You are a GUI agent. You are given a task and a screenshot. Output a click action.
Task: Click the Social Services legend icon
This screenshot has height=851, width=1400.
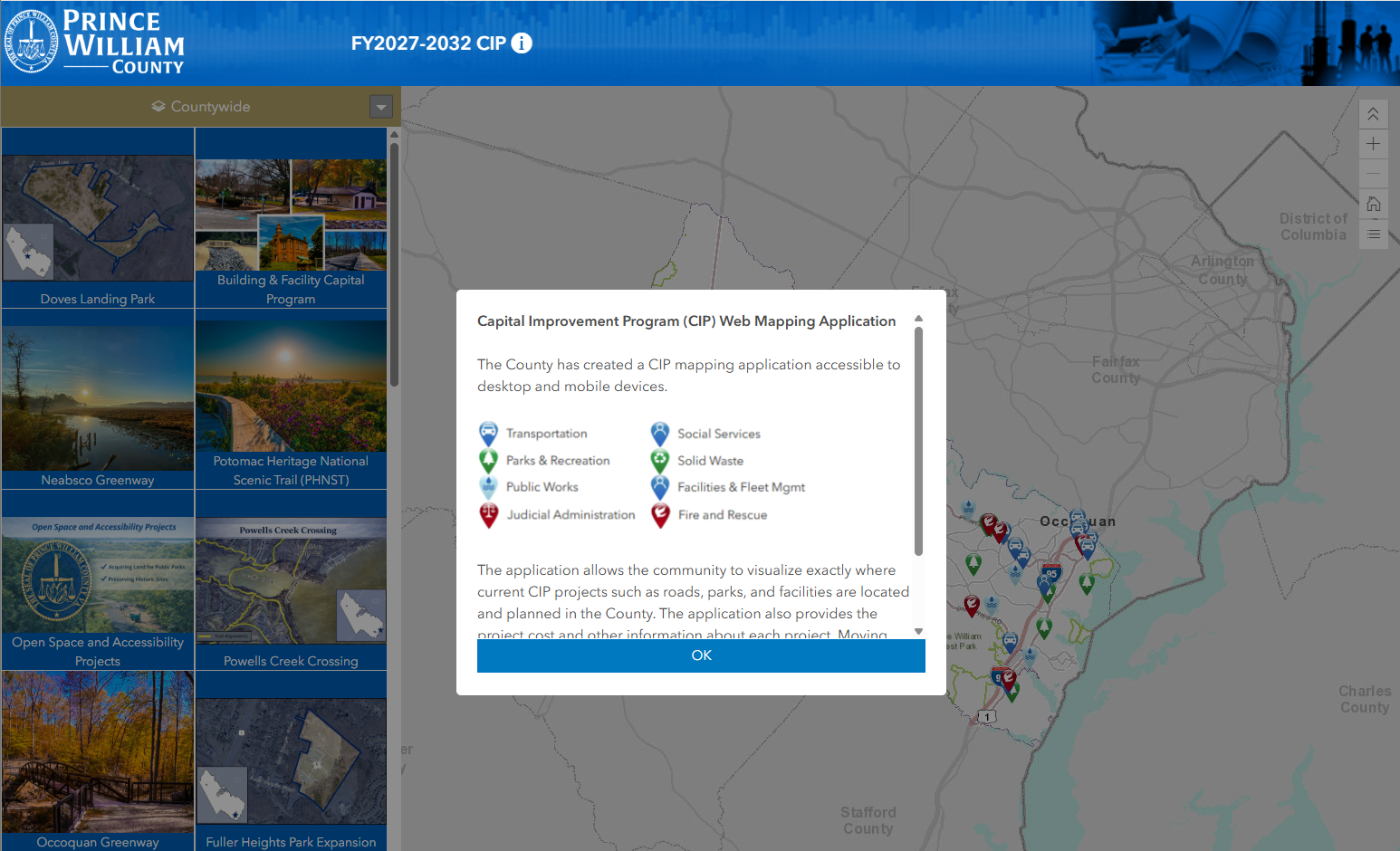coord(660,434)
